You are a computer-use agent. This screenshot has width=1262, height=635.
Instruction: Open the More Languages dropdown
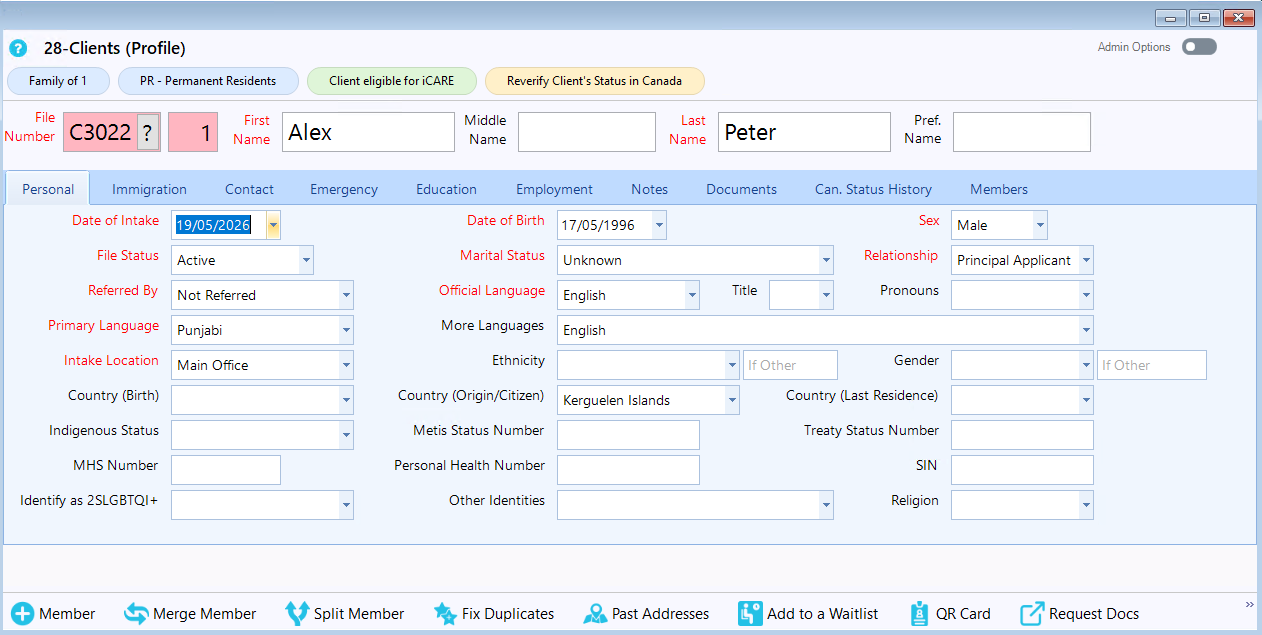pos(1086,330)
